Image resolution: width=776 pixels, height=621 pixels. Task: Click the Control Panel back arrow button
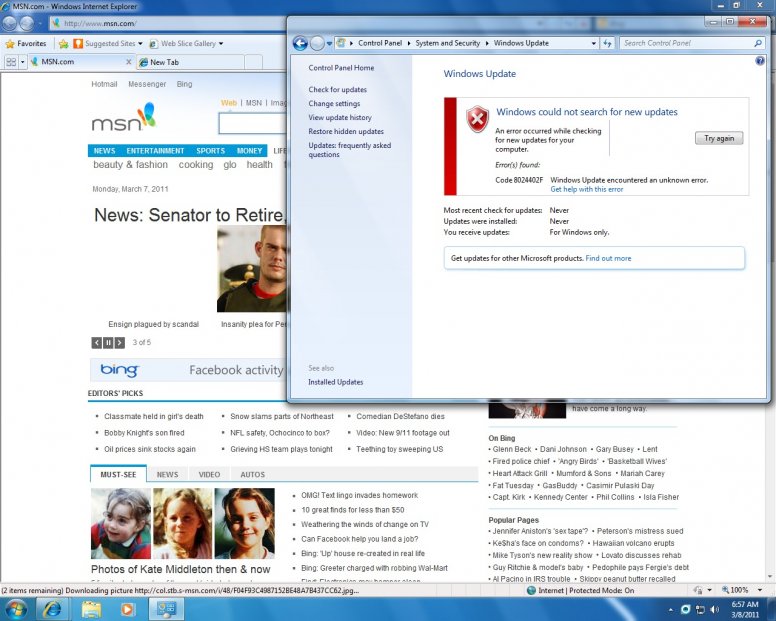pyautogui.click(x=300, y=43)
